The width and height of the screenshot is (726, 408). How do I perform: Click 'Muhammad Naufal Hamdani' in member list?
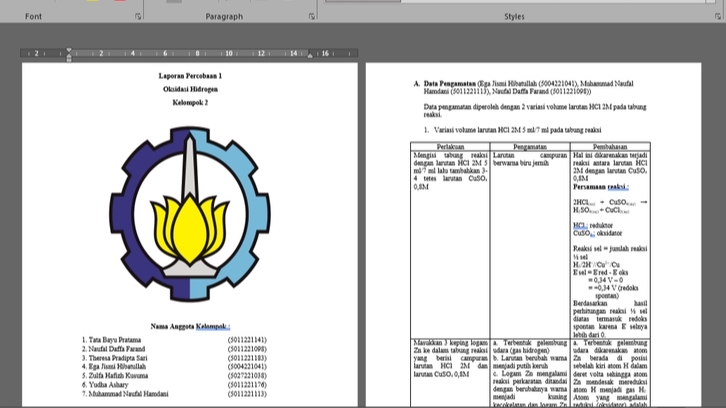128,394
